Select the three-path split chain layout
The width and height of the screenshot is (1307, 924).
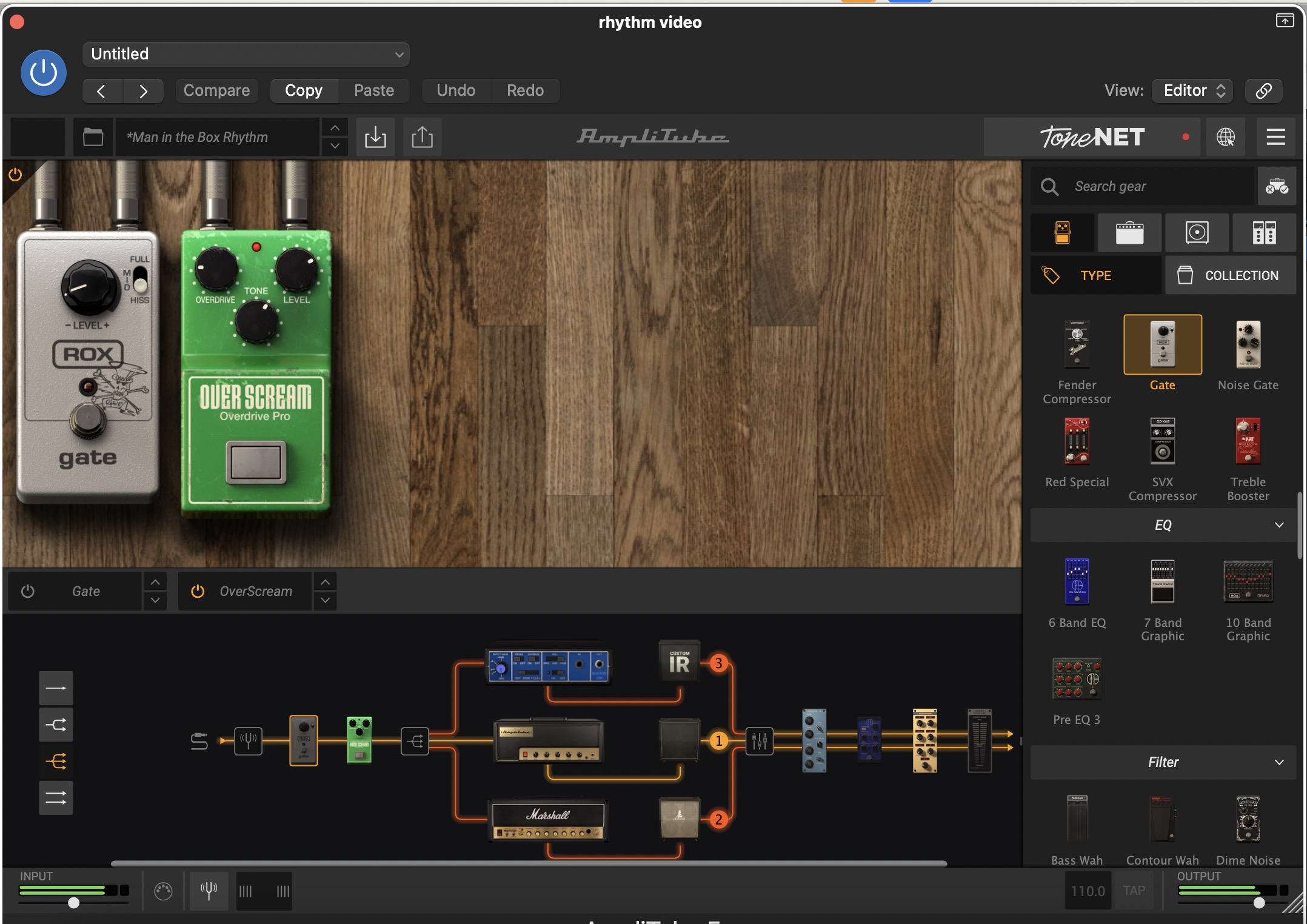pyautogui.click(x=56, y=761)
